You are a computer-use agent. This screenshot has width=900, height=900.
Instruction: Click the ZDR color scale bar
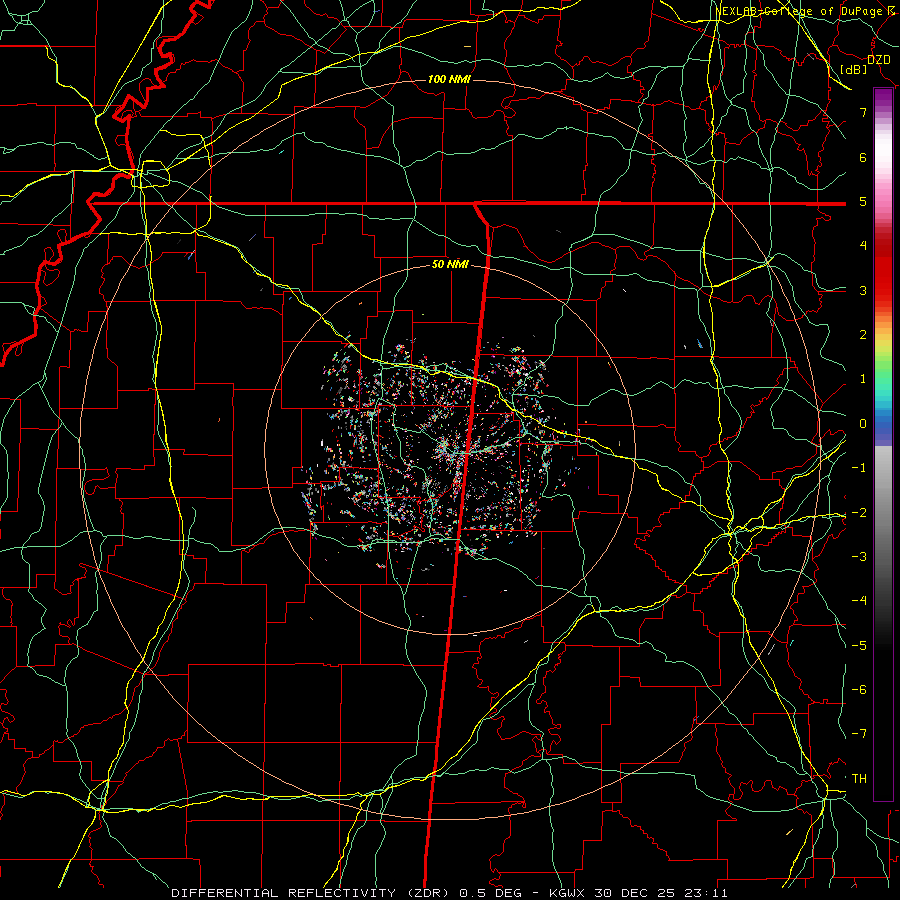883,444
